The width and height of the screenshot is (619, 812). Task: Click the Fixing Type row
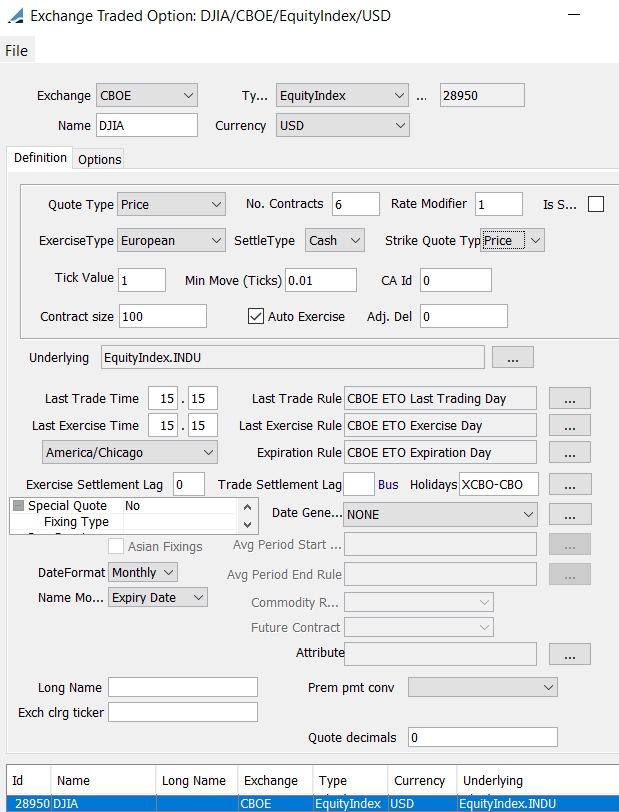[123, 522]
